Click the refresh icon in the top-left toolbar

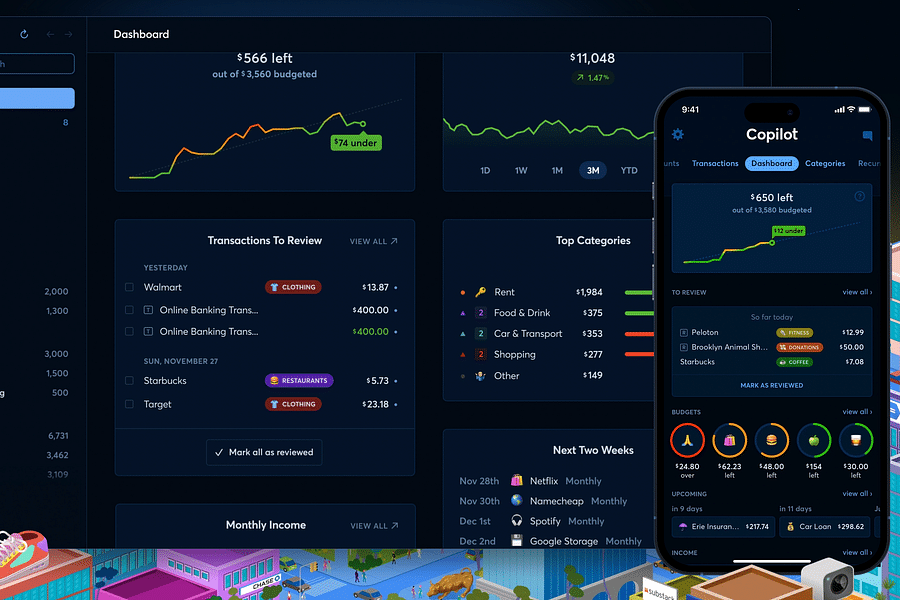(23, 33)
